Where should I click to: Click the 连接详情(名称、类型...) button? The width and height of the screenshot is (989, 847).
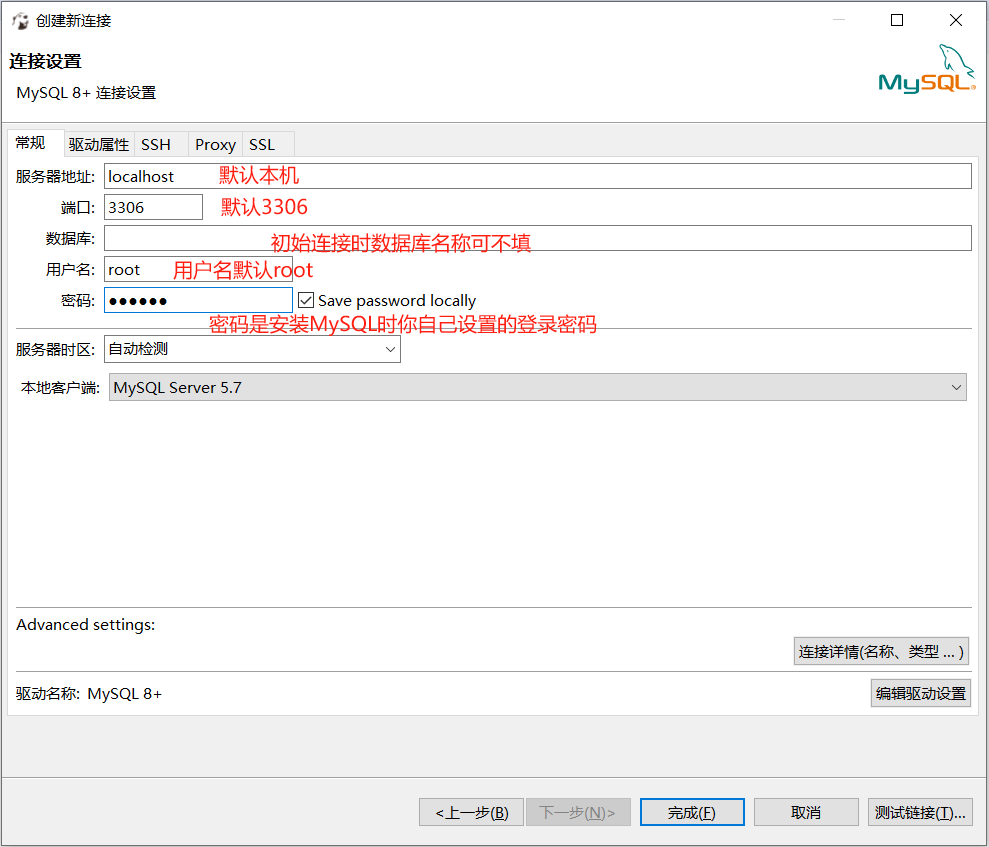[881, 651]
